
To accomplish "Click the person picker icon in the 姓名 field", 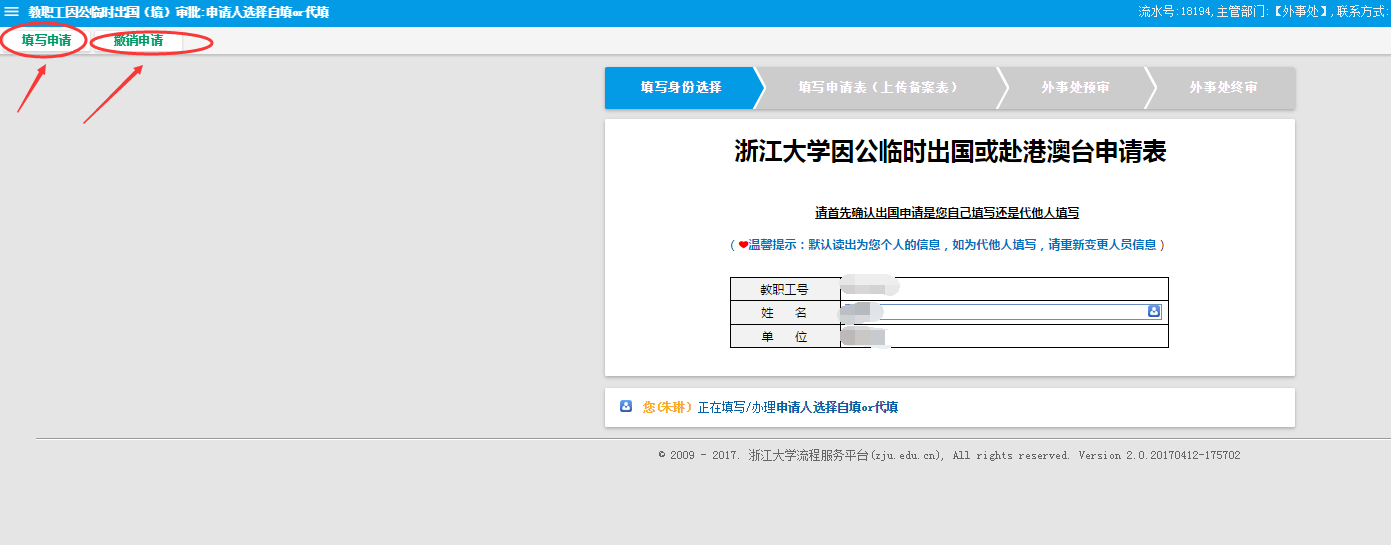I will [x=1153, y=312].
